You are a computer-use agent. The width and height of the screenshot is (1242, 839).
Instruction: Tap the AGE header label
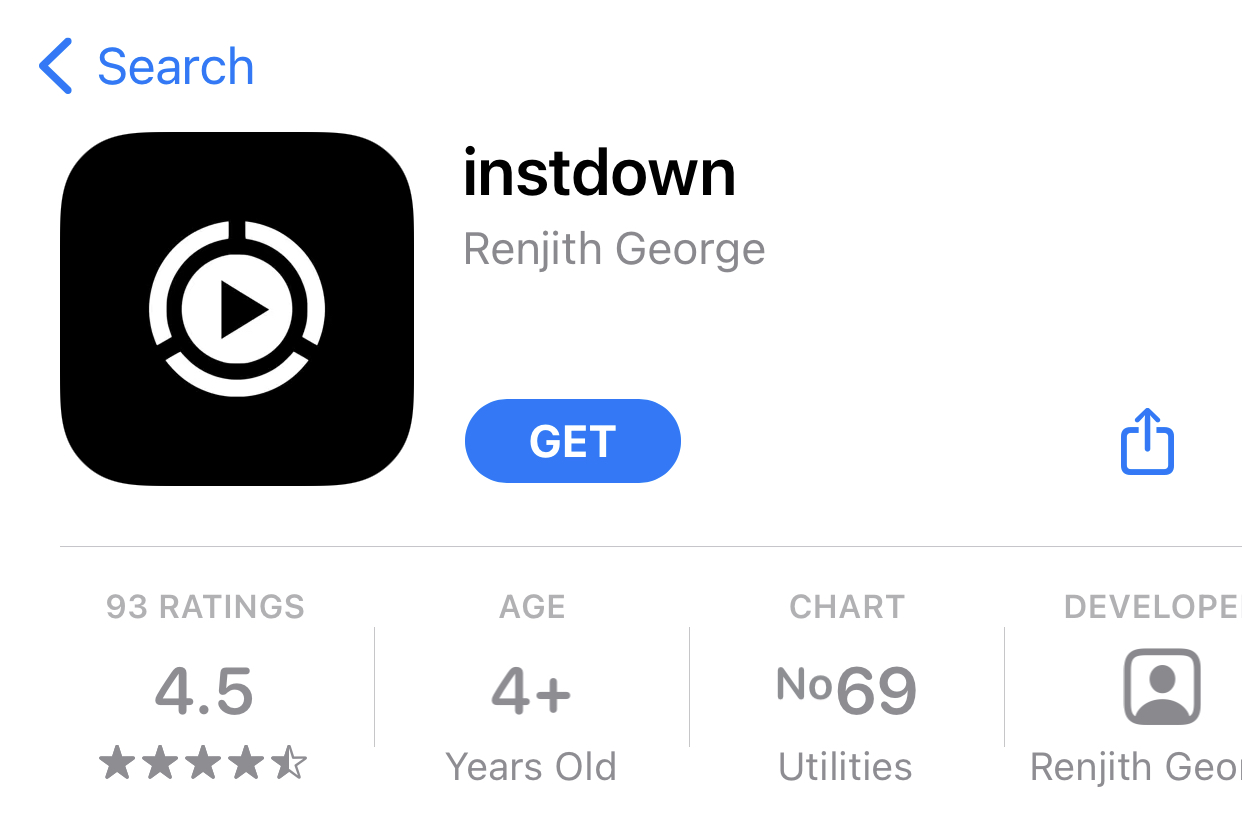[x=532, y=607]
